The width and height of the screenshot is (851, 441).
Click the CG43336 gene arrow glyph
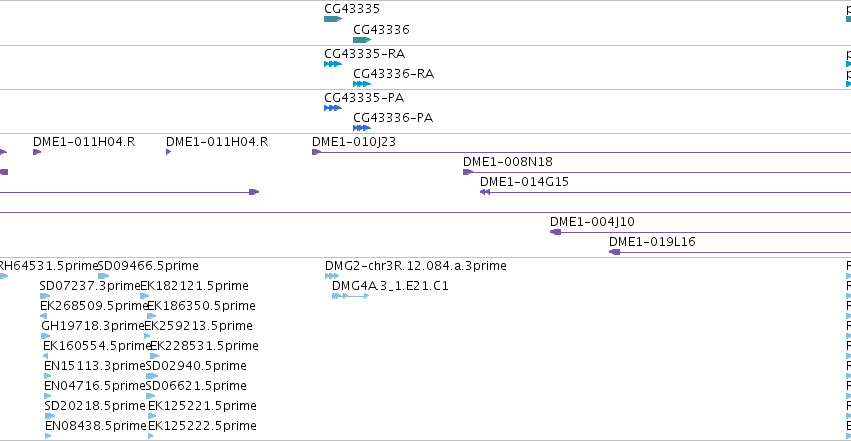(362, 40)
